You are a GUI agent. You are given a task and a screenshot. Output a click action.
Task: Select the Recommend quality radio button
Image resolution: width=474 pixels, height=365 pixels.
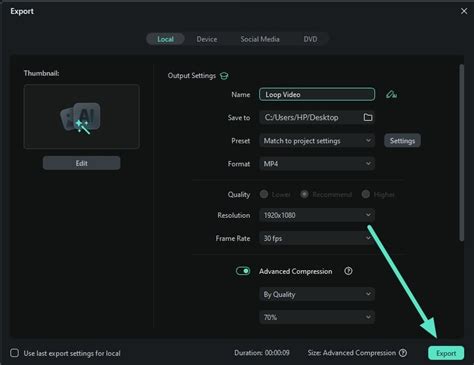[x=304, y=194]
